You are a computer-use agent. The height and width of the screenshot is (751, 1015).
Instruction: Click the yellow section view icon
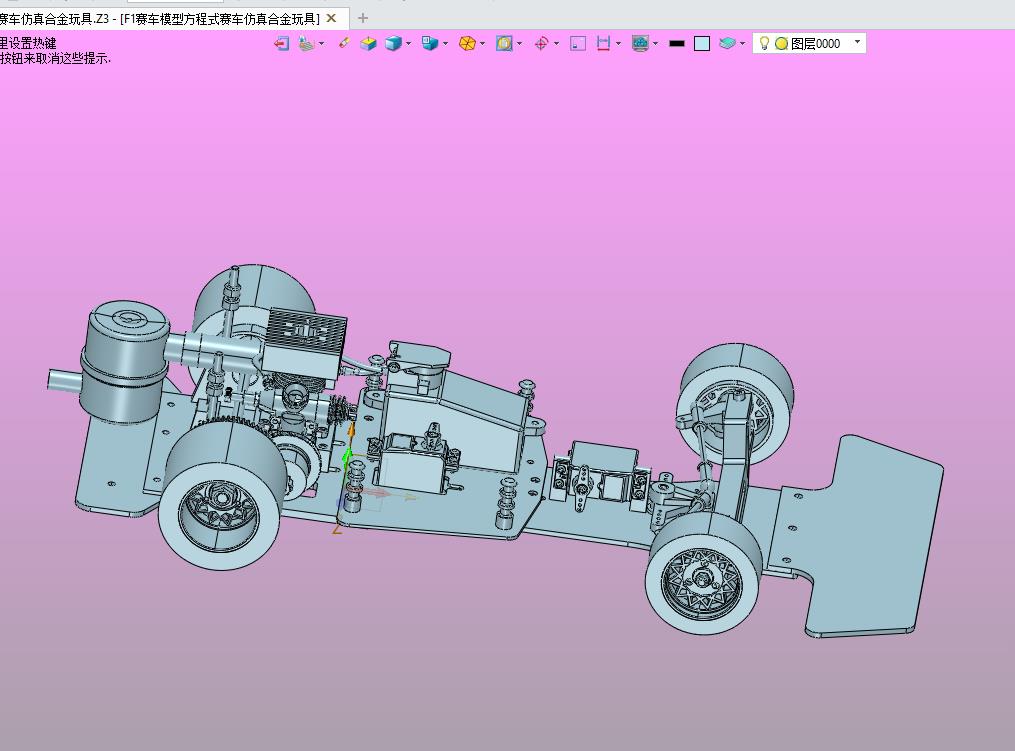(x=504, y=43)
